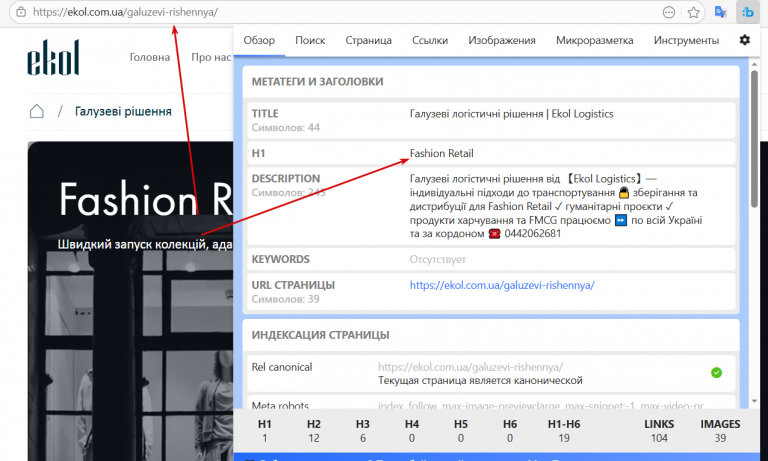
Task: Click the browser address bar URL
Action: [125, 12]
